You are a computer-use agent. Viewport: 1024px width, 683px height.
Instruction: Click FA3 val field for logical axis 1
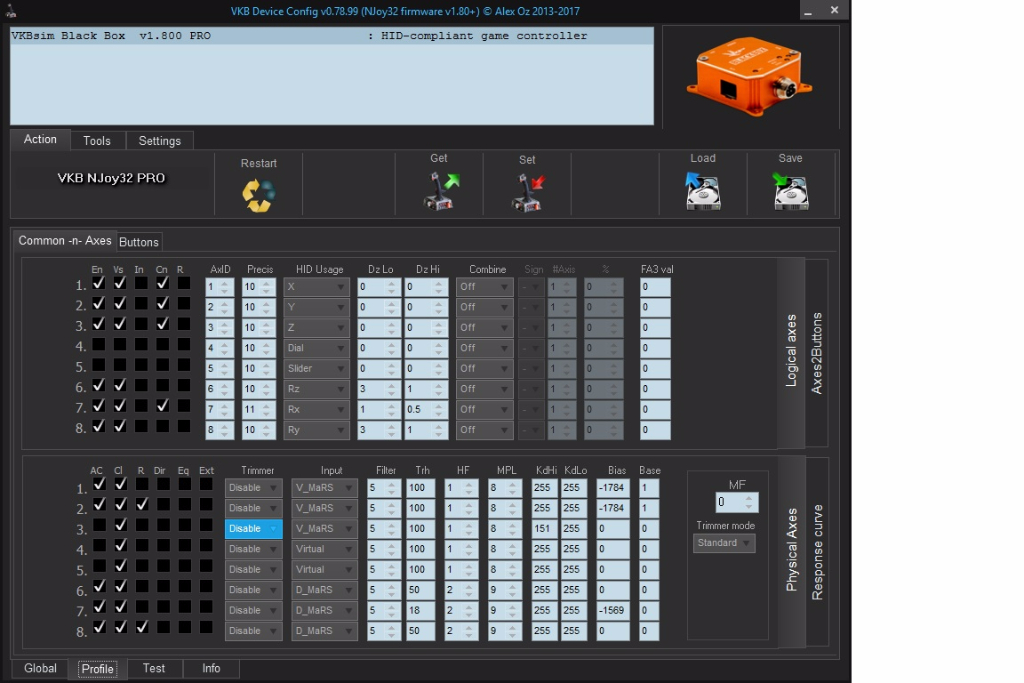(655, 287)
